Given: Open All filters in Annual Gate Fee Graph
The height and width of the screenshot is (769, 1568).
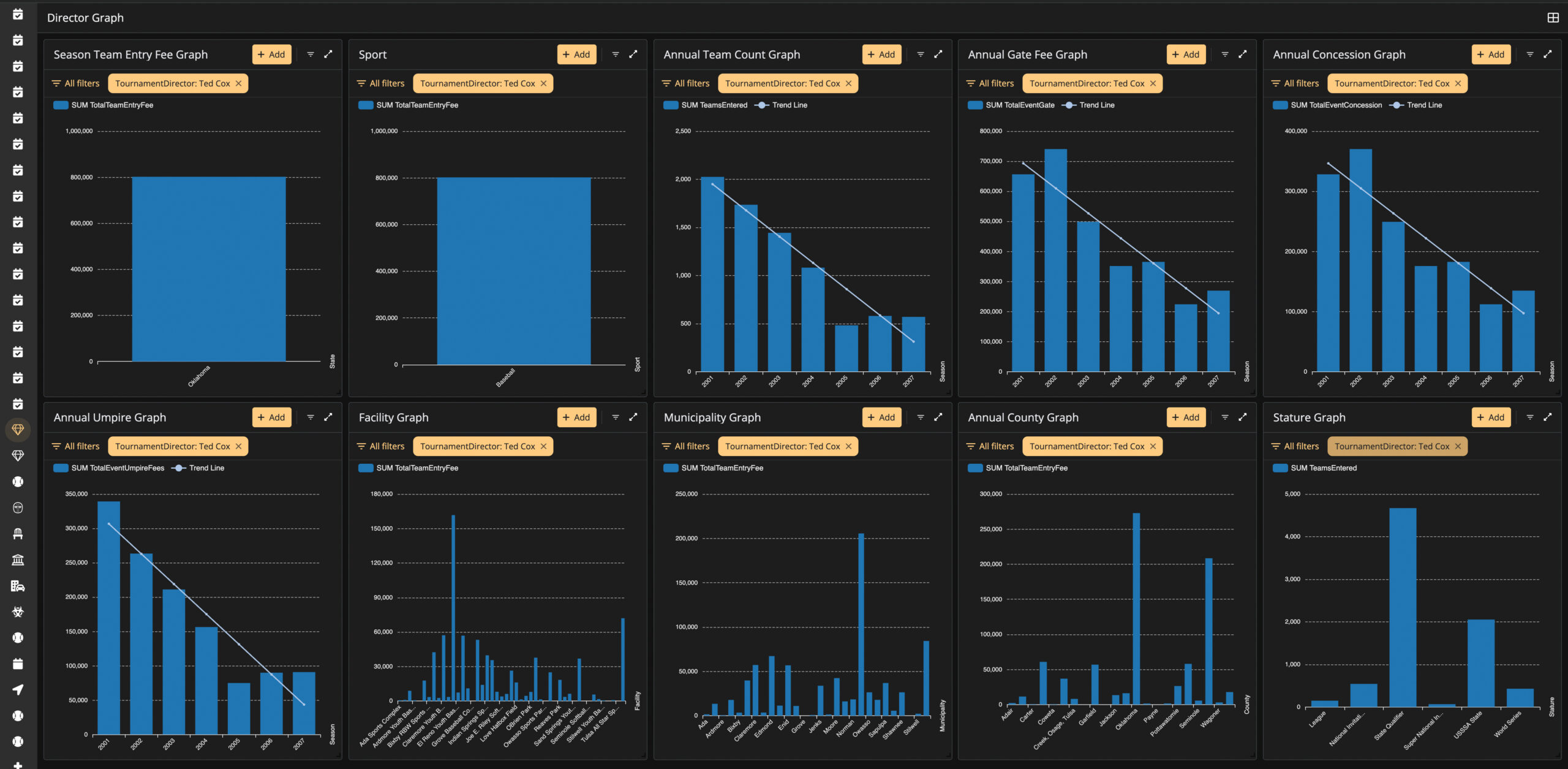Looking at the screenshot, I should (x=990, y=83).
